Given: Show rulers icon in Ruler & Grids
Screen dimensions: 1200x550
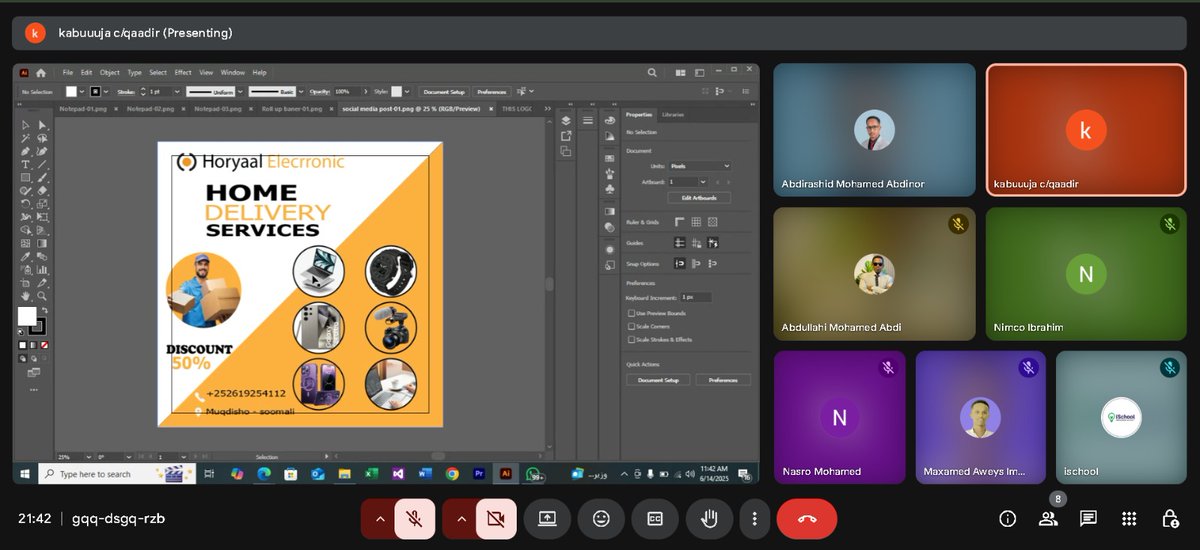Looking at the screenshot, I should point(679,222).
